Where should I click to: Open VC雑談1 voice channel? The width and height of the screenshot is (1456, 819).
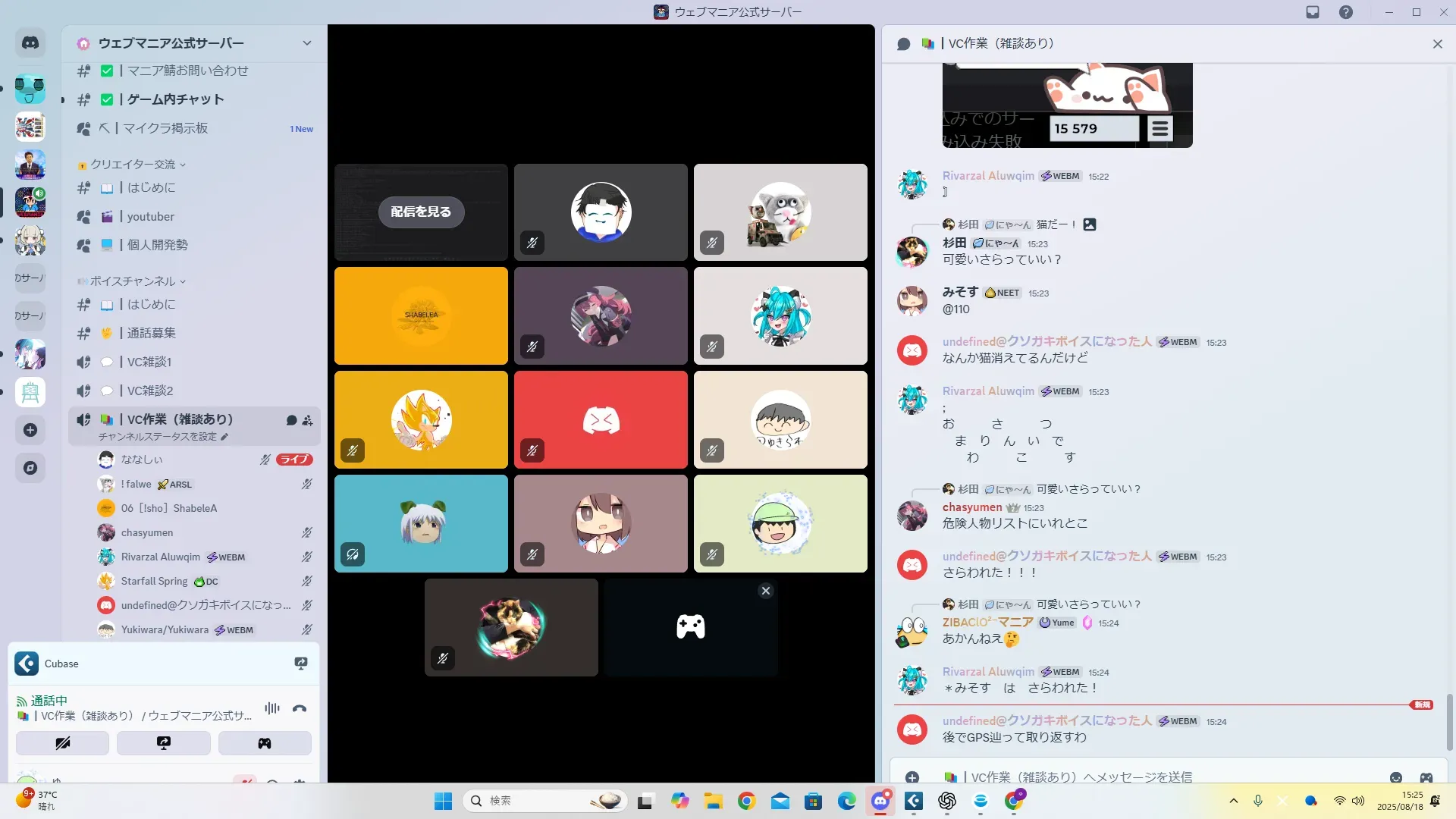pos(149,362)
